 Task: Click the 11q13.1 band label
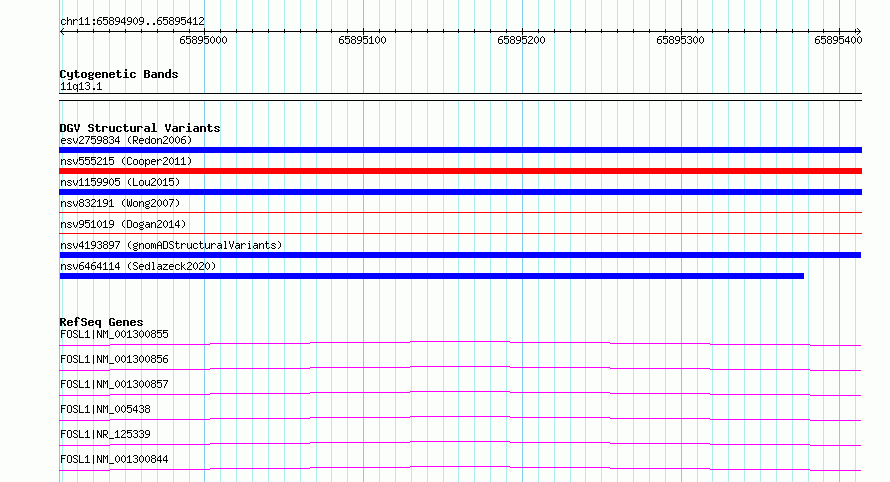point(81,86)
